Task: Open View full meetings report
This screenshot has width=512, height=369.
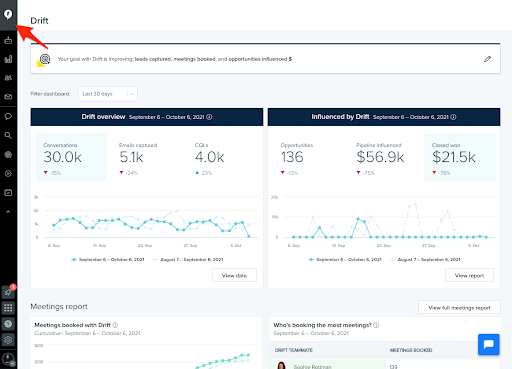Action: [x=459, y=308]
